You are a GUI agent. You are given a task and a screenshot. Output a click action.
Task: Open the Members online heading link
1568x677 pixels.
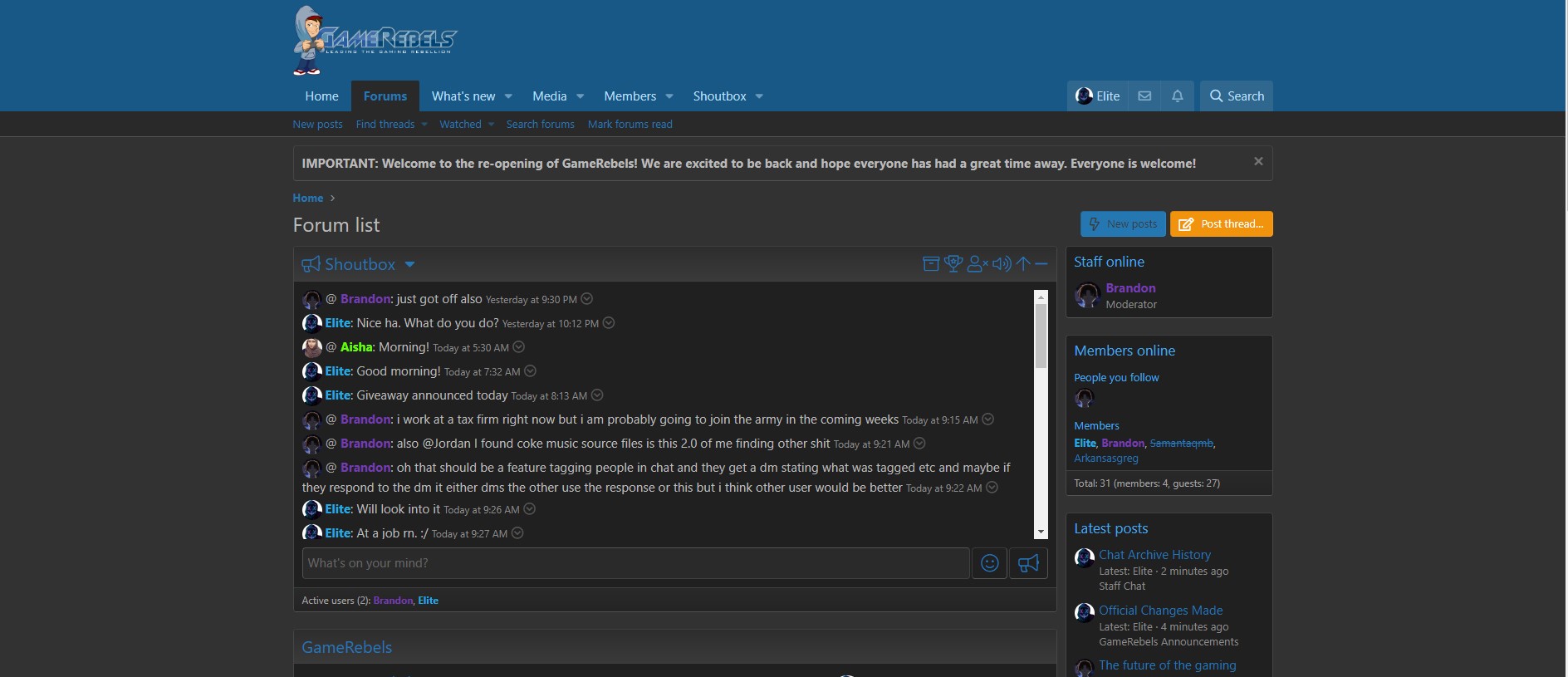click(x=1125, y=351)
